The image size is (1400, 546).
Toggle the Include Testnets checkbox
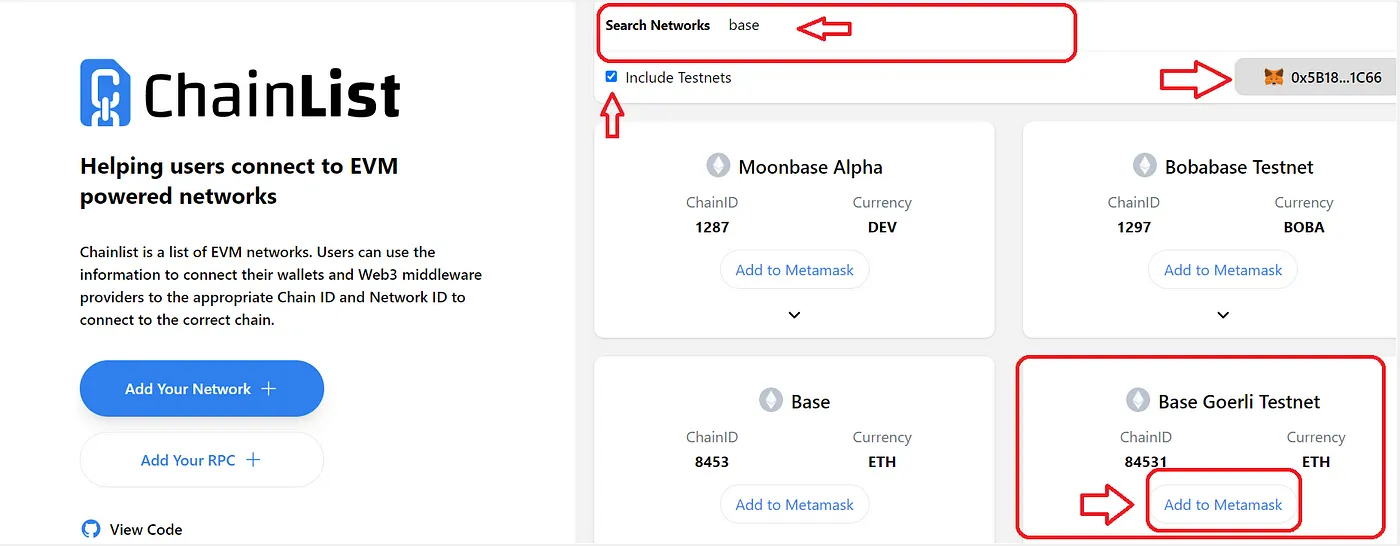[x=611, y=77]
